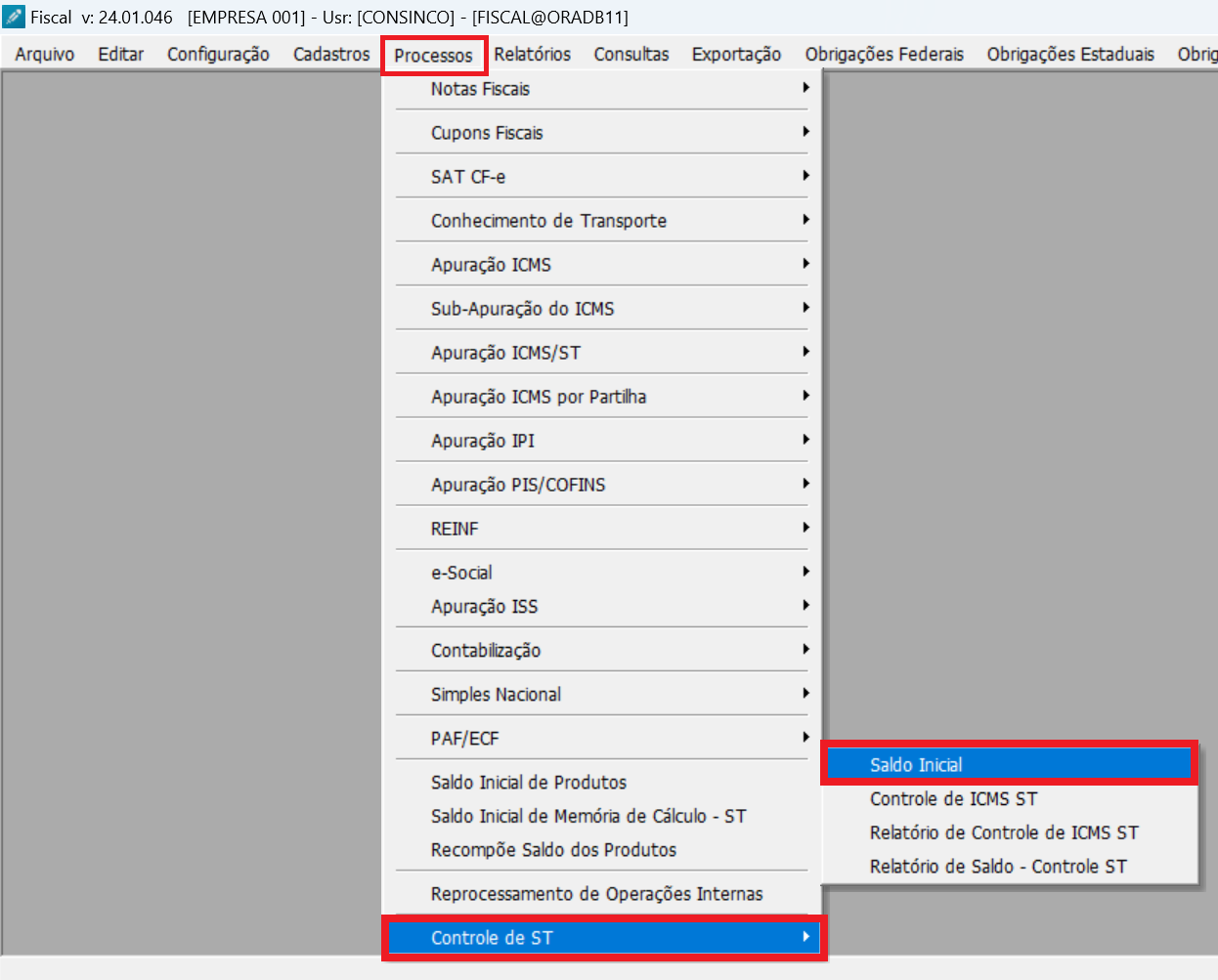The width and height of the screenshot is (1218, 980).
Task: Expand Notas Fiscais submenu arrow
Action: 805,88
